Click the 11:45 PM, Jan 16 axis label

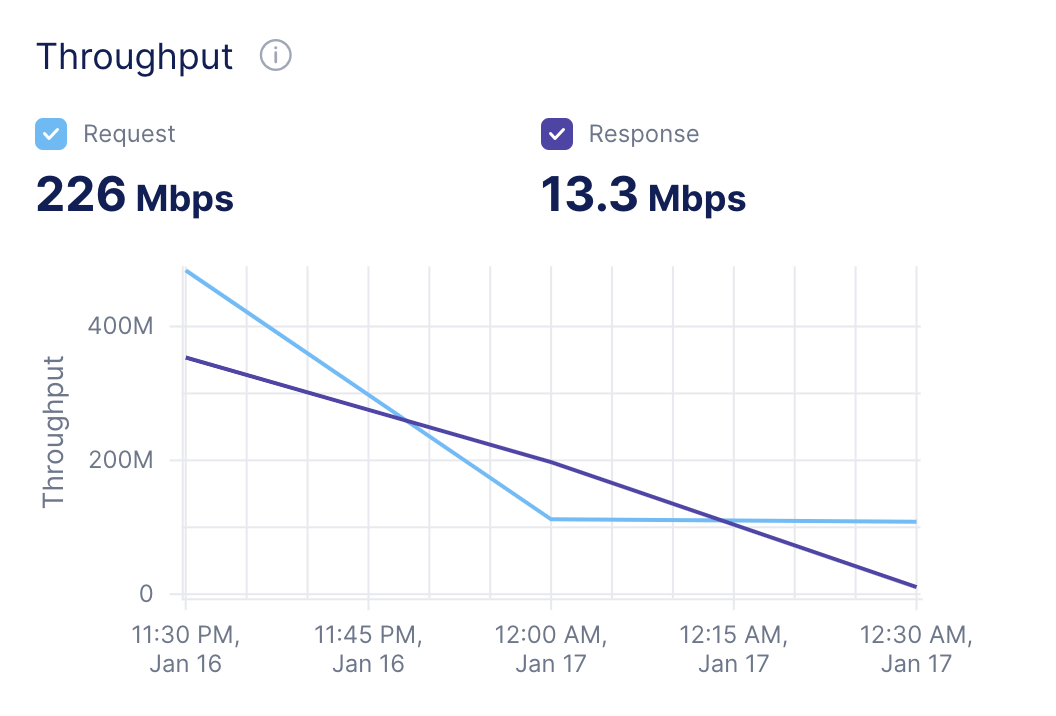pyautogui.click(x=368, y=649)
